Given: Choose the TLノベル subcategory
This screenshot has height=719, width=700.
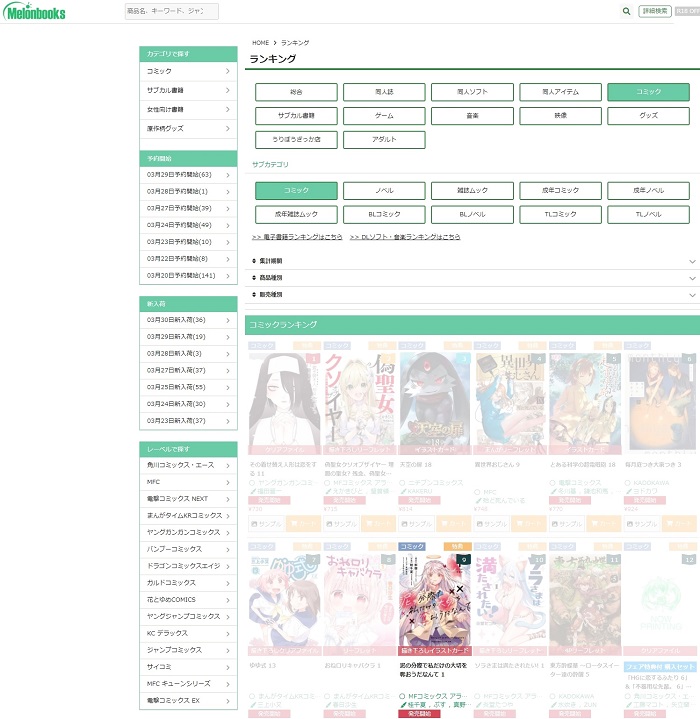Looking at the screenshot, I should click(x=648, y=214).
